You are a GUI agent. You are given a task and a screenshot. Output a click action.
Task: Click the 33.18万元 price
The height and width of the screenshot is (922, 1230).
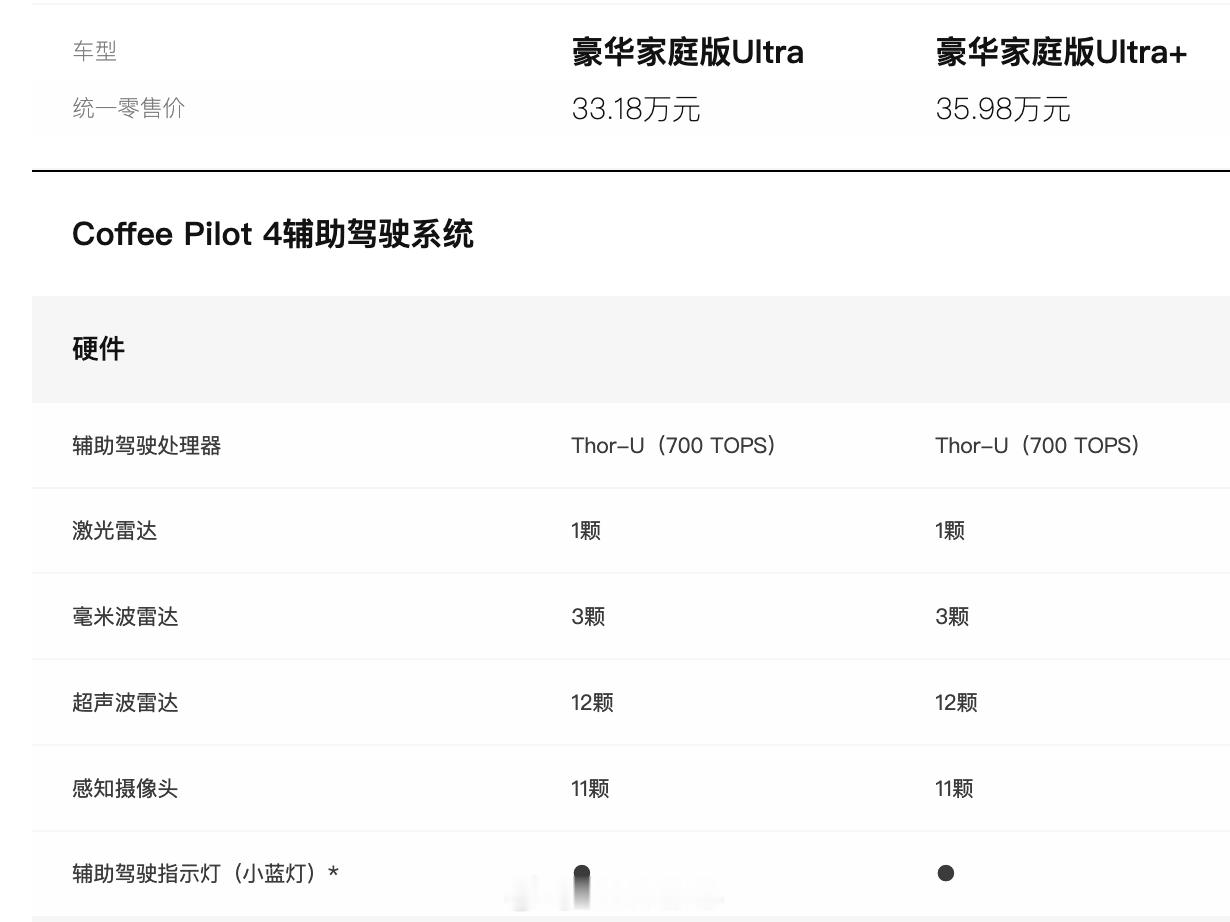[636, 109]
